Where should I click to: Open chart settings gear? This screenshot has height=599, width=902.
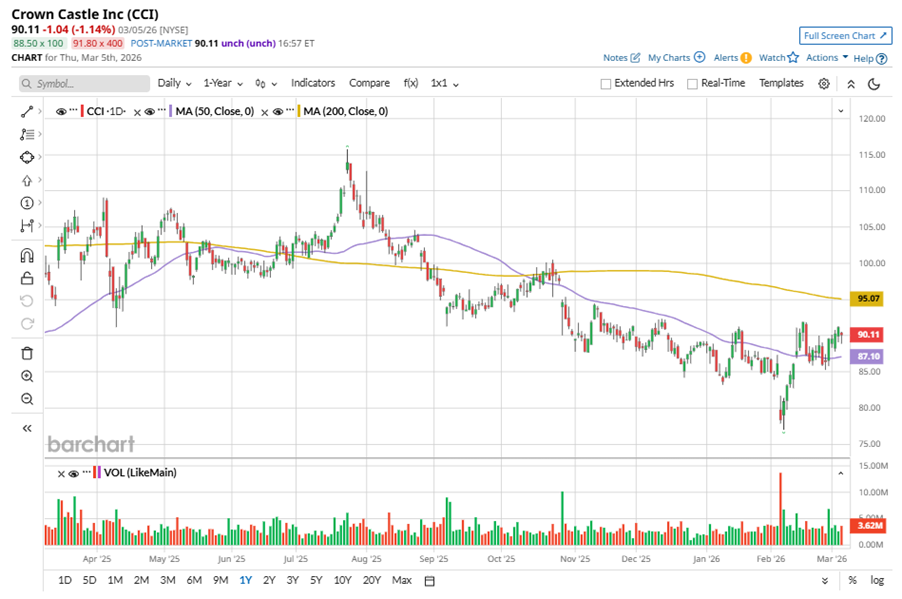pyautogui.click(x=824, y=84)
